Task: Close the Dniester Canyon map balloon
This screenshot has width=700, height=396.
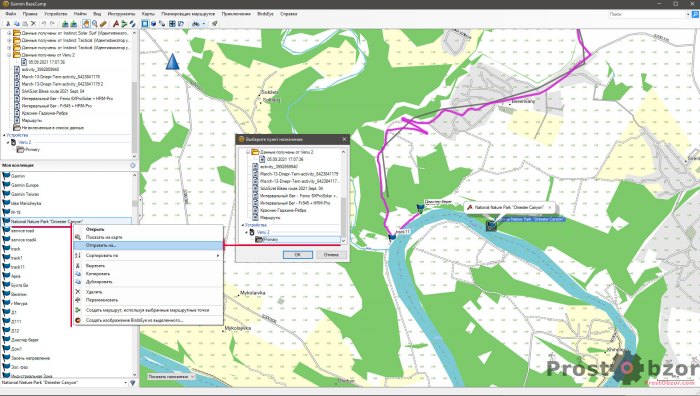Action: pyautogui.click(x=550, y=207)
